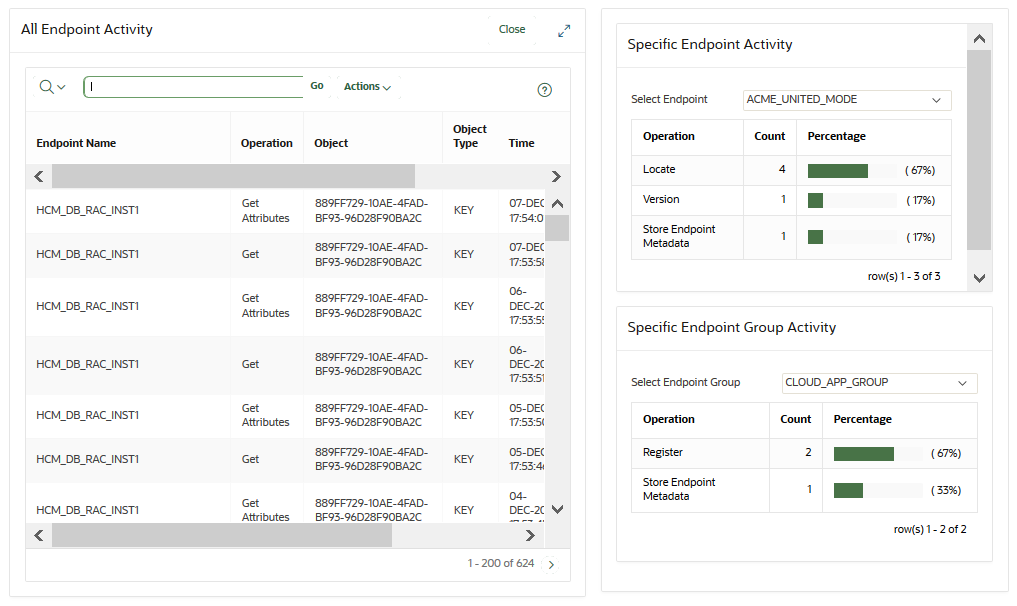
Task: Click the Go button to run the search
Action: tap(316, 86)
